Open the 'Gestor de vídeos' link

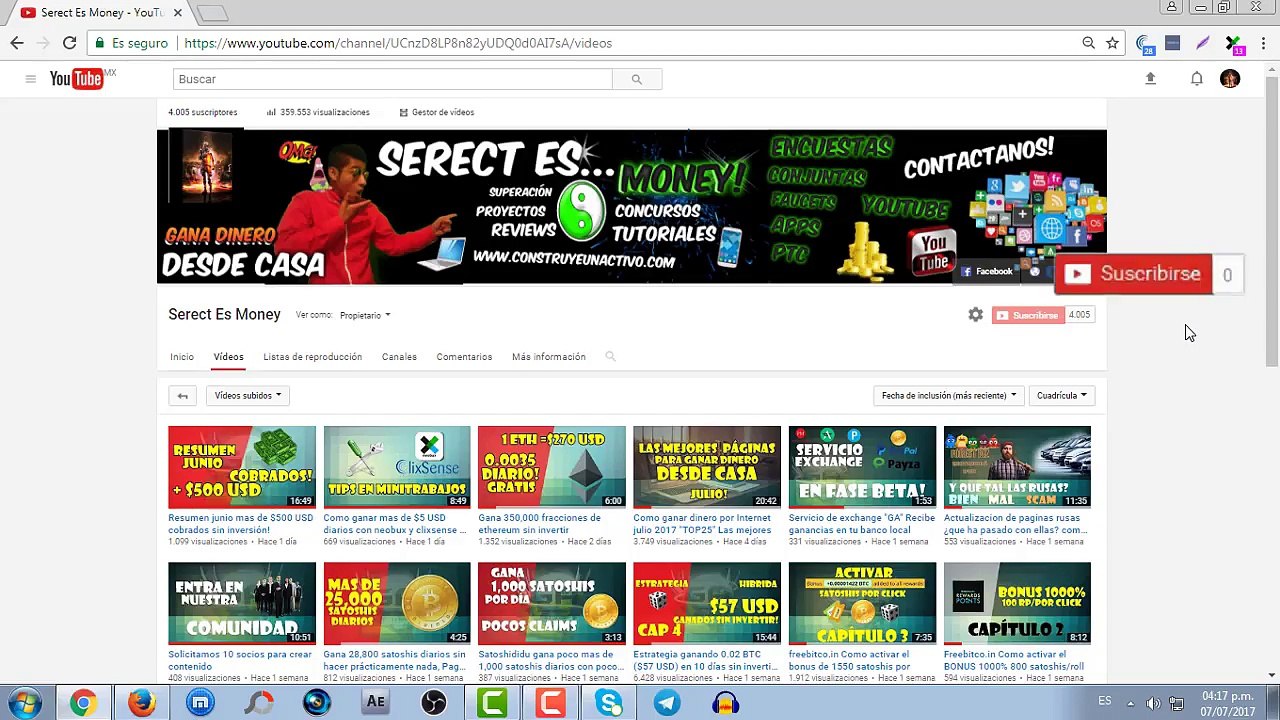pyautogui.click(x=437, y=112)
